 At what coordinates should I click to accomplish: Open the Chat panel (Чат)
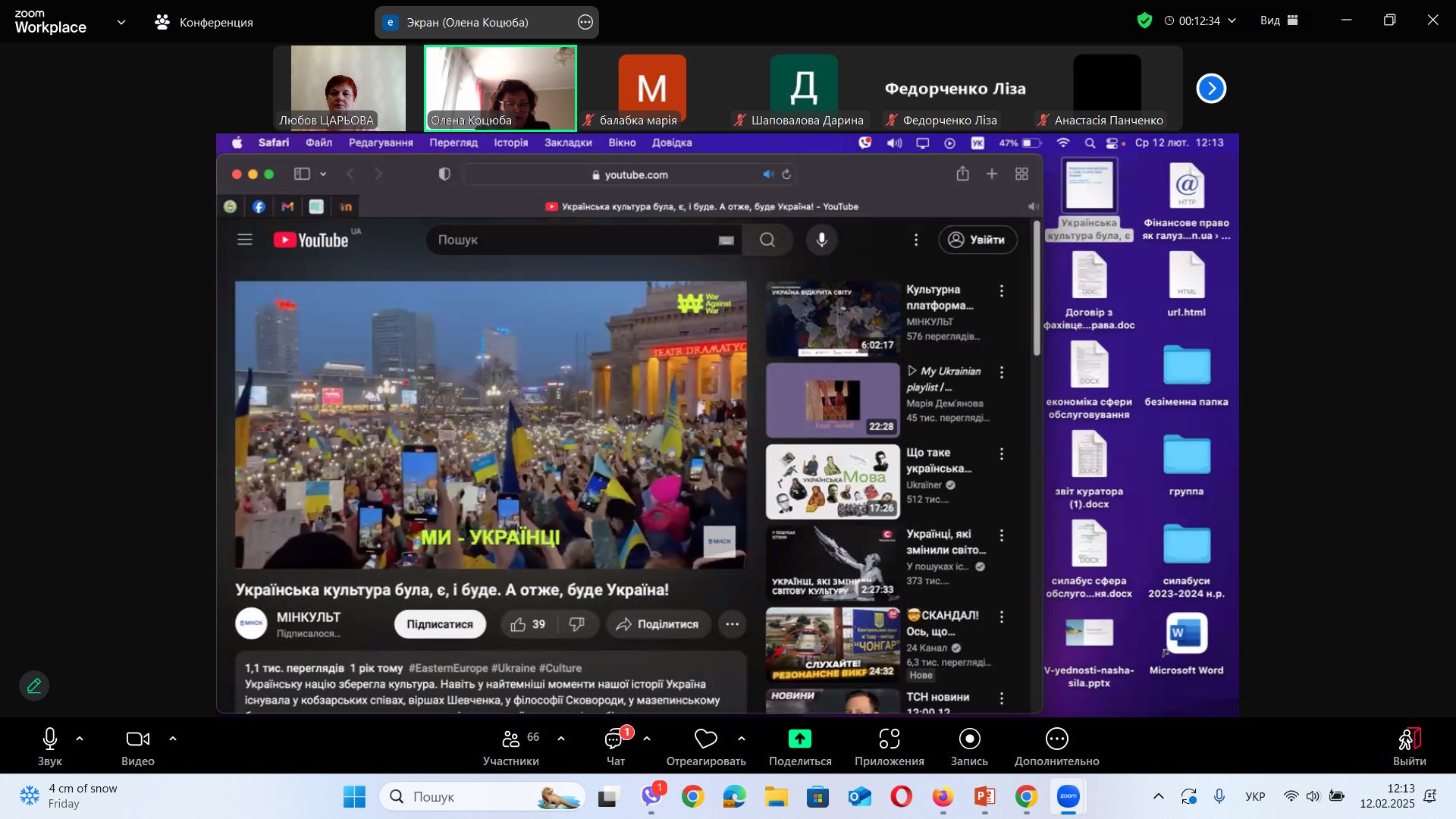(614, 739)
